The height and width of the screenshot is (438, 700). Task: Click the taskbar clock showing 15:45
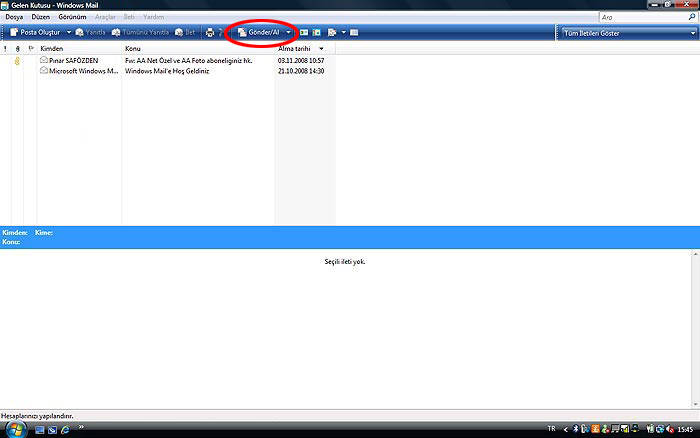[x=685, y=430]
